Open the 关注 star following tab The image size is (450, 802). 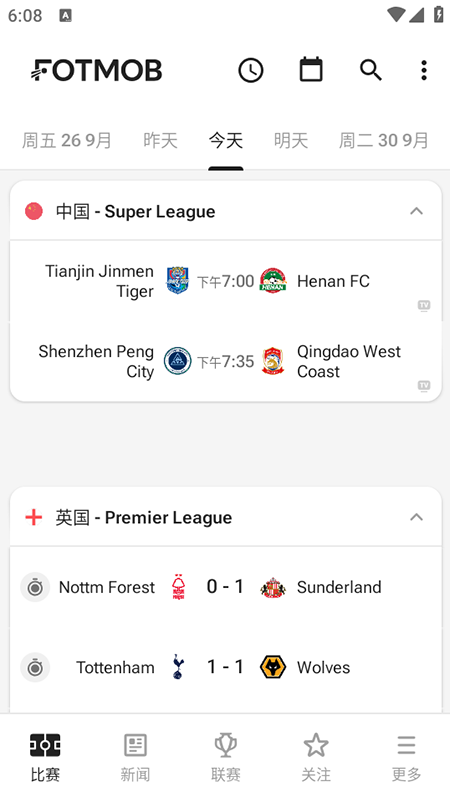(316, 758)
